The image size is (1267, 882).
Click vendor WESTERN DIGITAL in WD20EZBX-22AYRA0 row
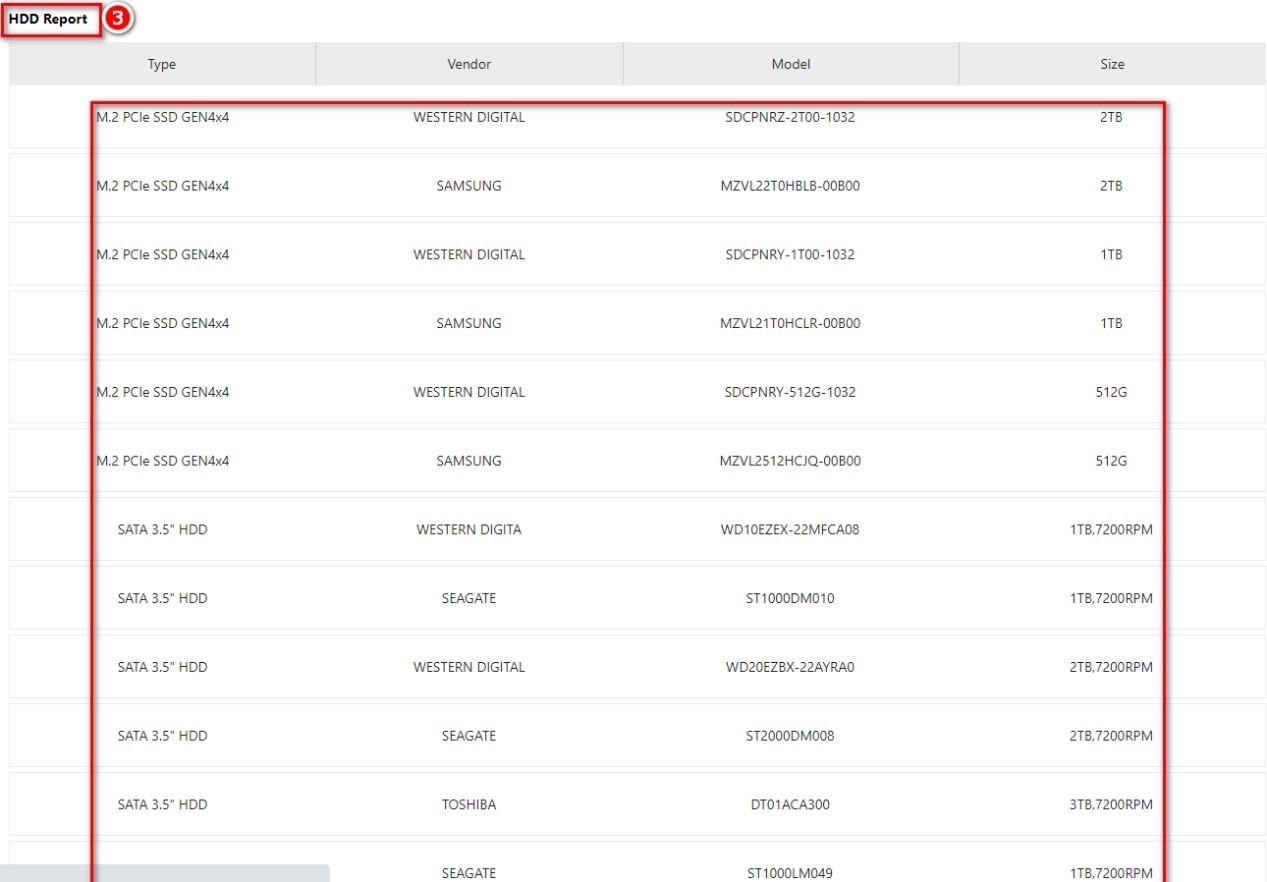click(469, 667)
